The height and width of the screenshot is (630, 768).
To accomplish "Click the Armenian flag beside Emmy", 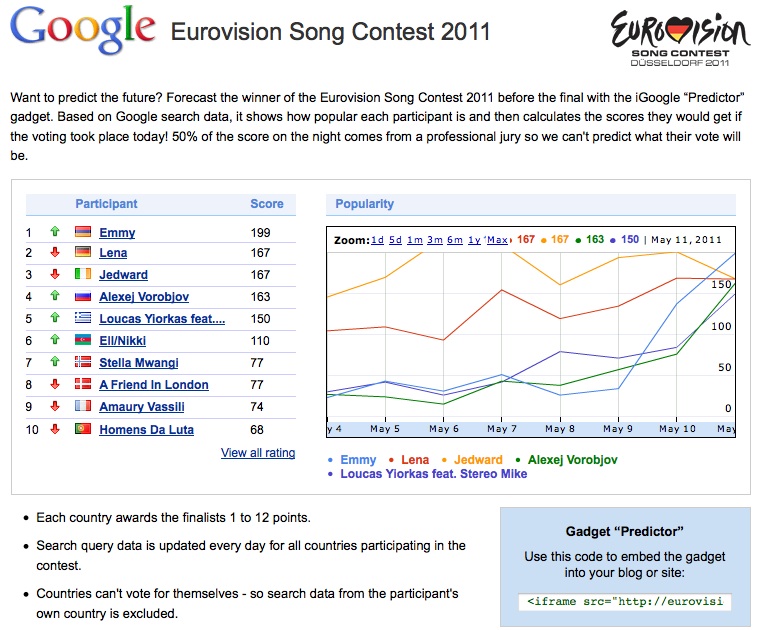I will point(83,233).
